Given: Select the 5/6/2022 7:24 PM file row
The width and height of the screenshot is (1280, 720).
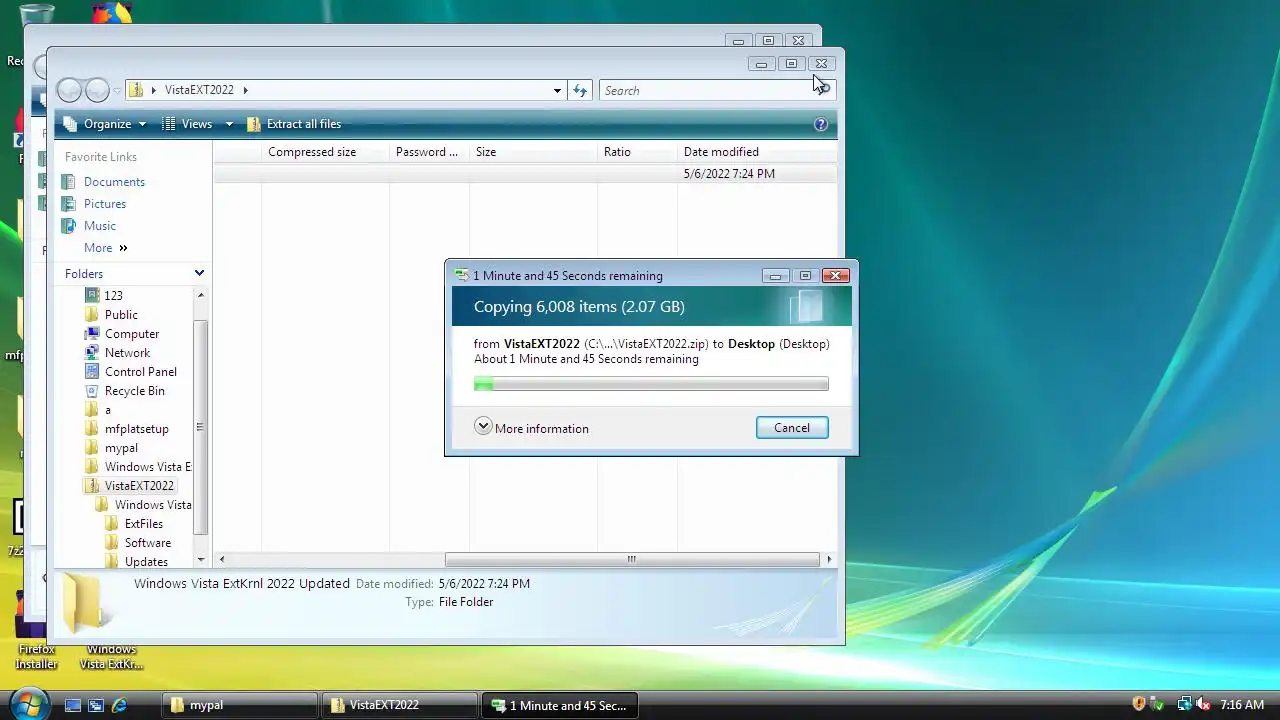Looking at the screenshot, I should tap(525, 174).
